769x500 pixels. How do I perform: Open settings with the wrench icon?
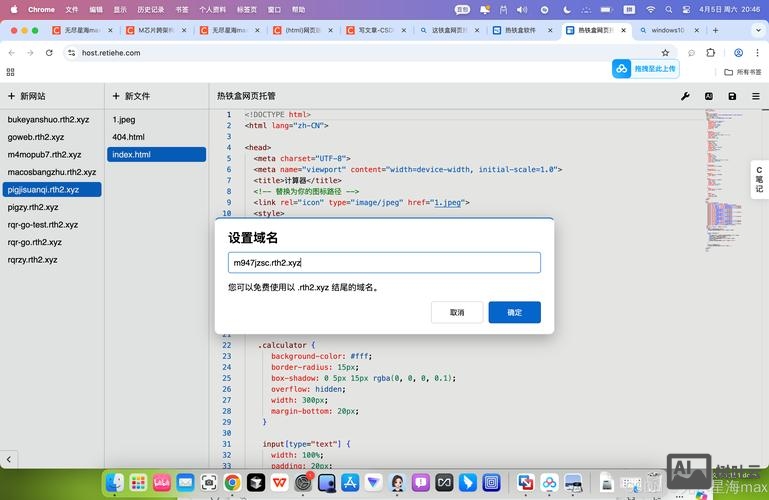(685, 96)
